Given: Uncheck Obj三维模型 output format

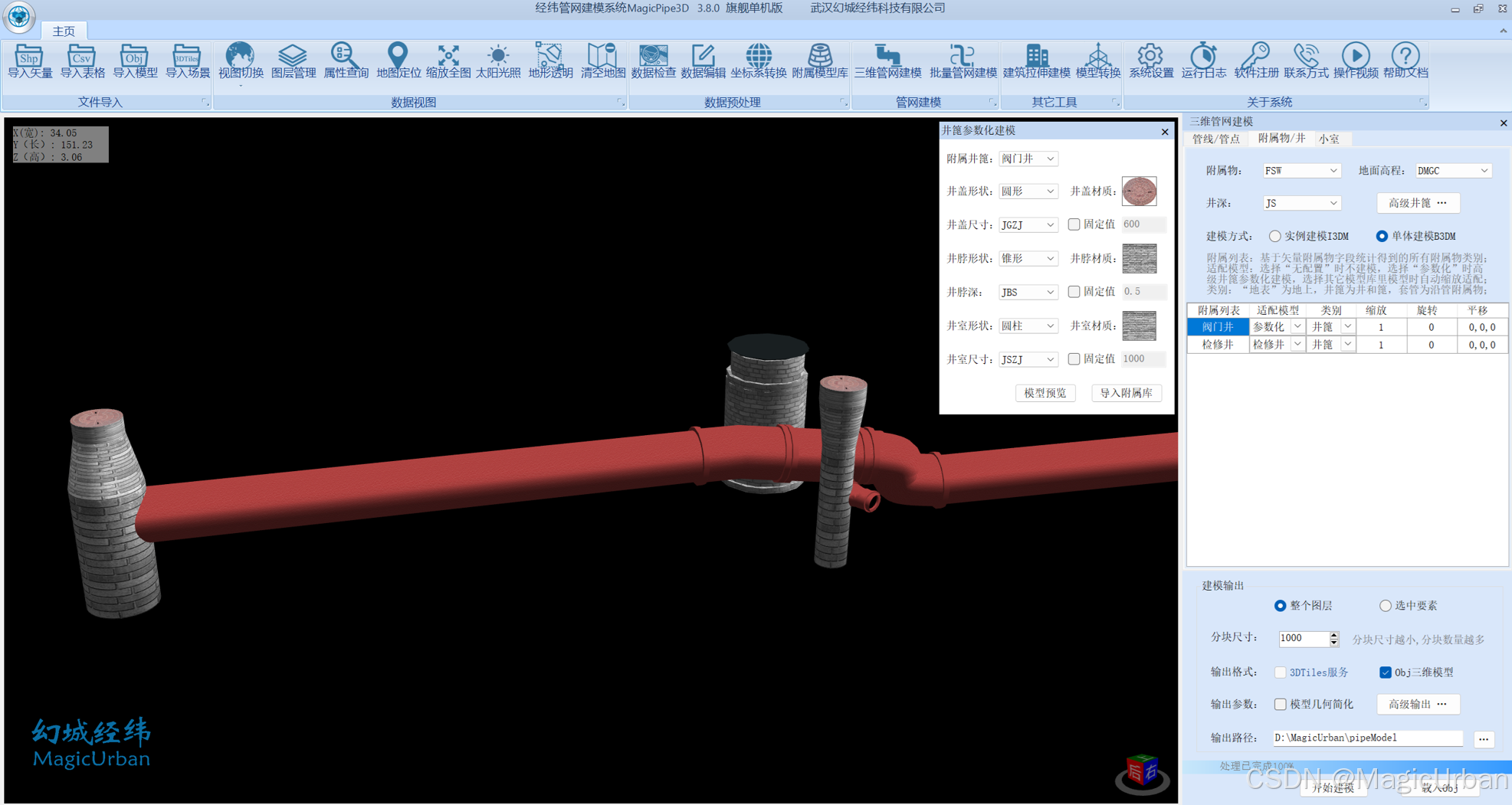Looking at the screenshot, I should pos(1386,672).
